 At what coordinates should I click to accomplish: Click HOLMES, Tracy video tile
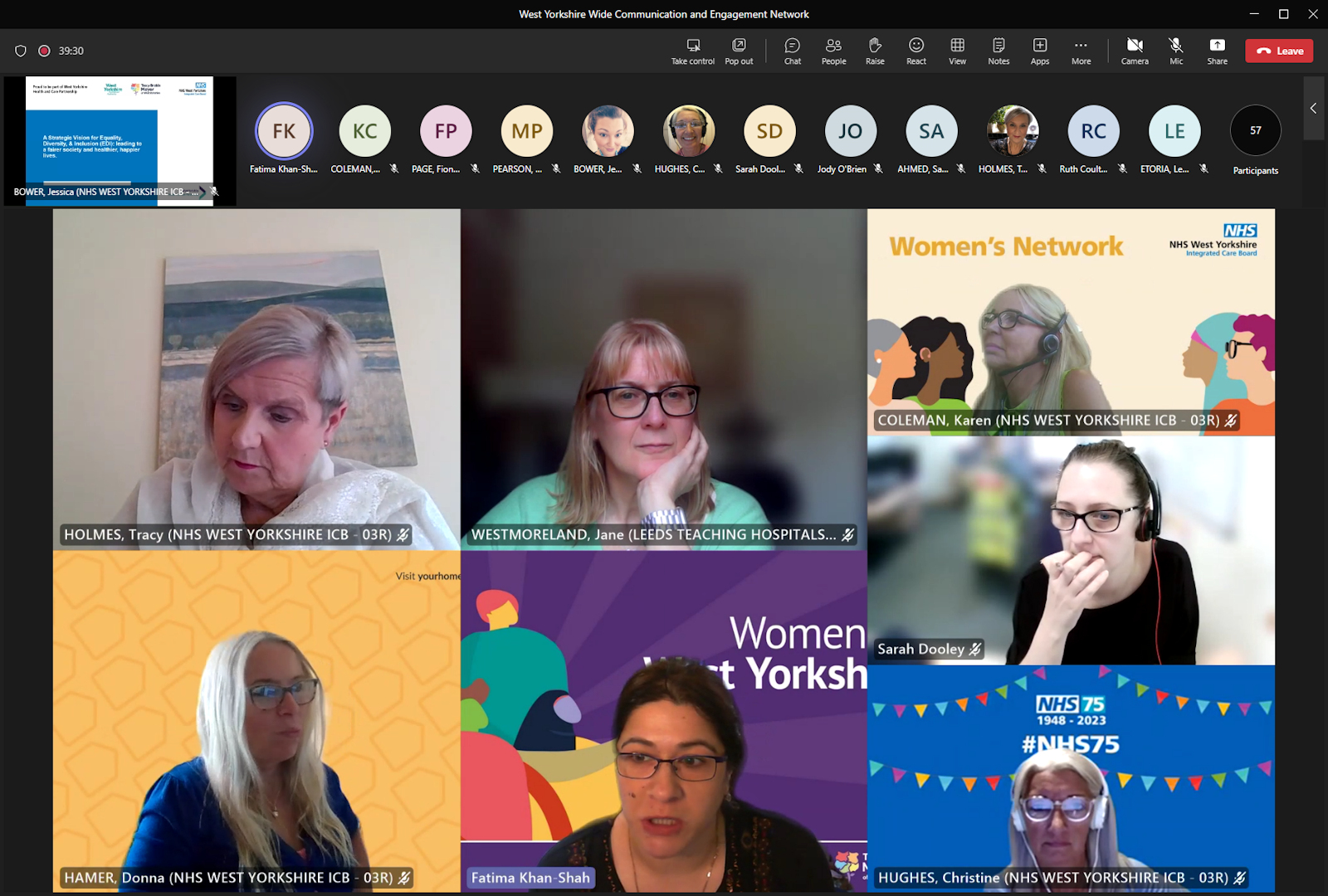click(256, 379)
